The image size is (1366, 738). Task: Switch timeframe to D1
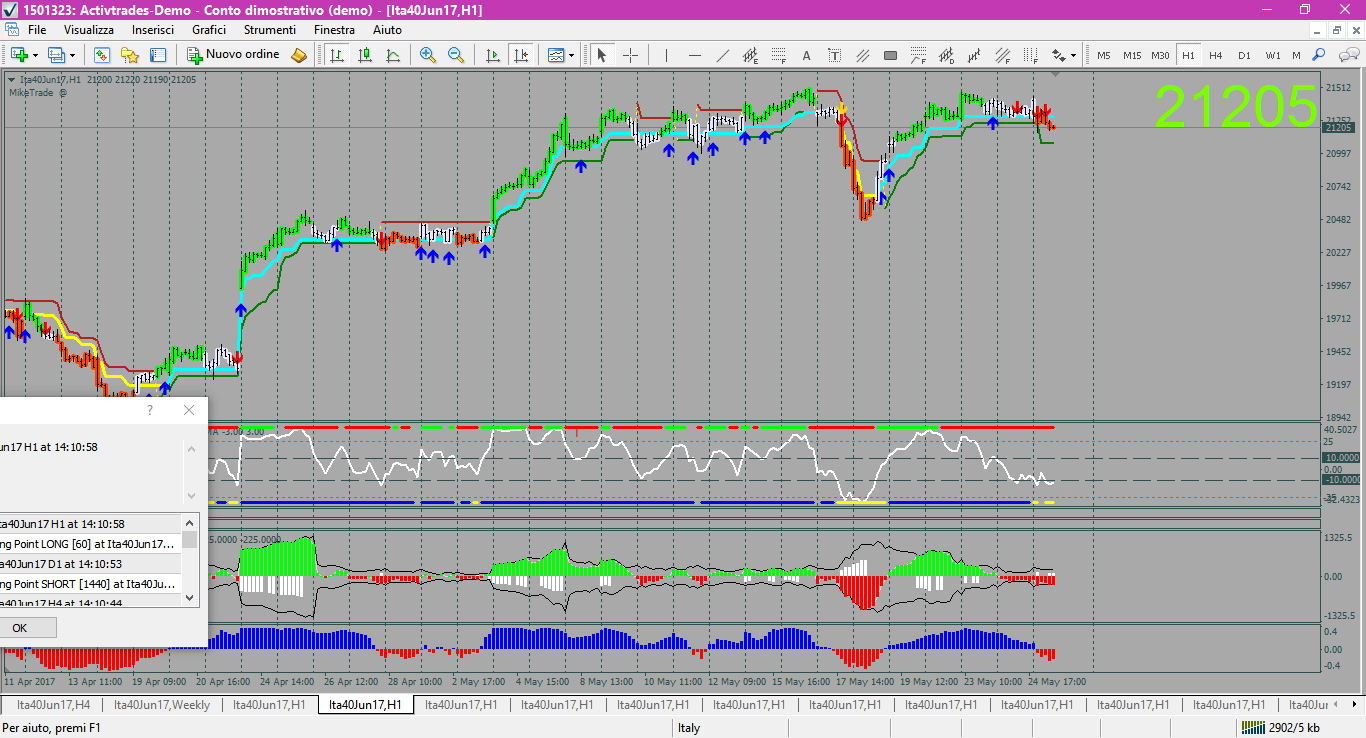tap(1244, 55)
